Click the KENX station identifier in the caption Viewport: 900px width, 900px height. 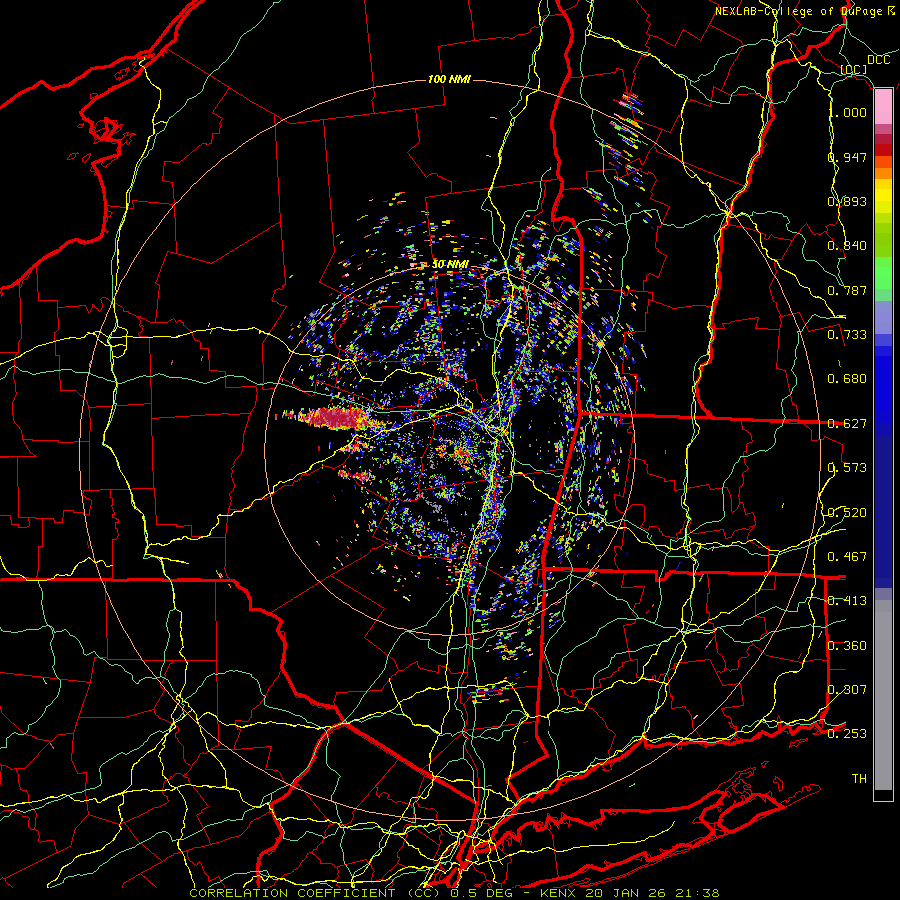pyautogui.click(x=560, y=893)
